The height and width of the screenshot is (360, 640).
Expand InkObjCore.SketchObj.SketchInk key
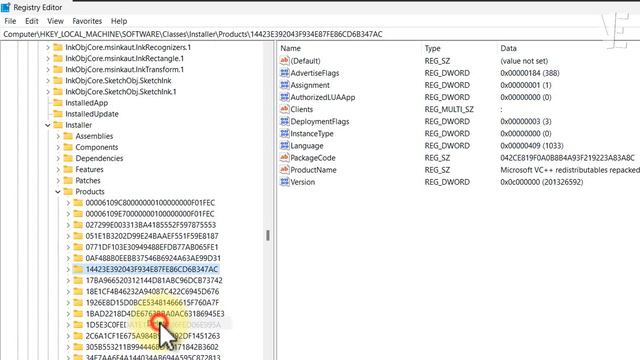pyautogui.click(x=48, y=81)
